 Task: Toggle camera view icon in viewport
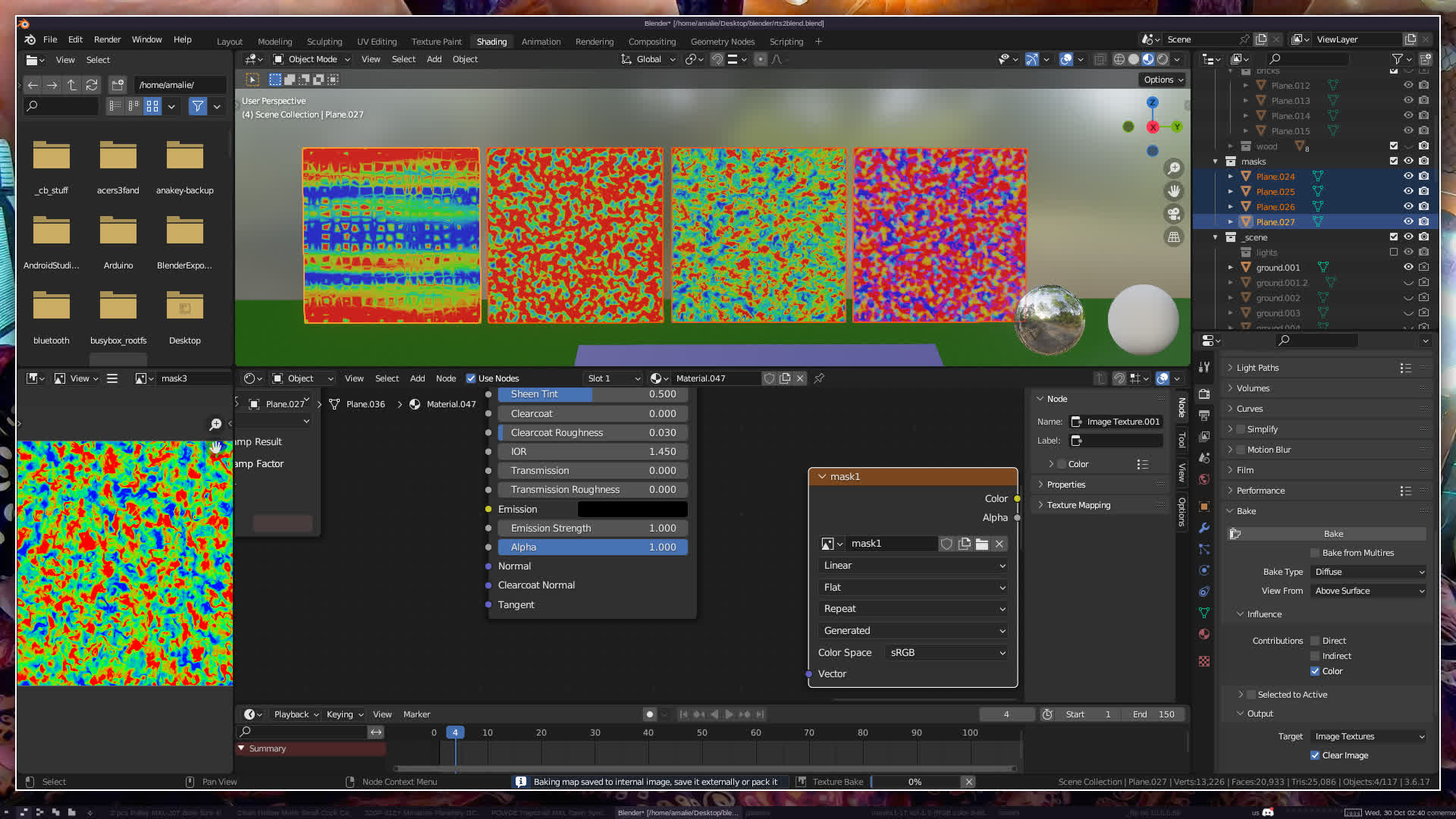click(x=1174, y=214)
